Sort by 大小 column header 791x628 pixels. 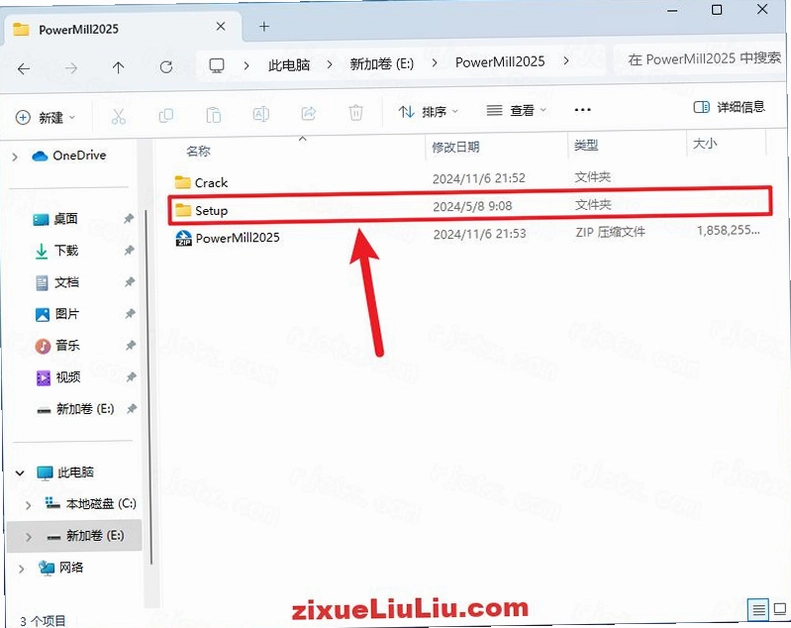click(705, 144)
